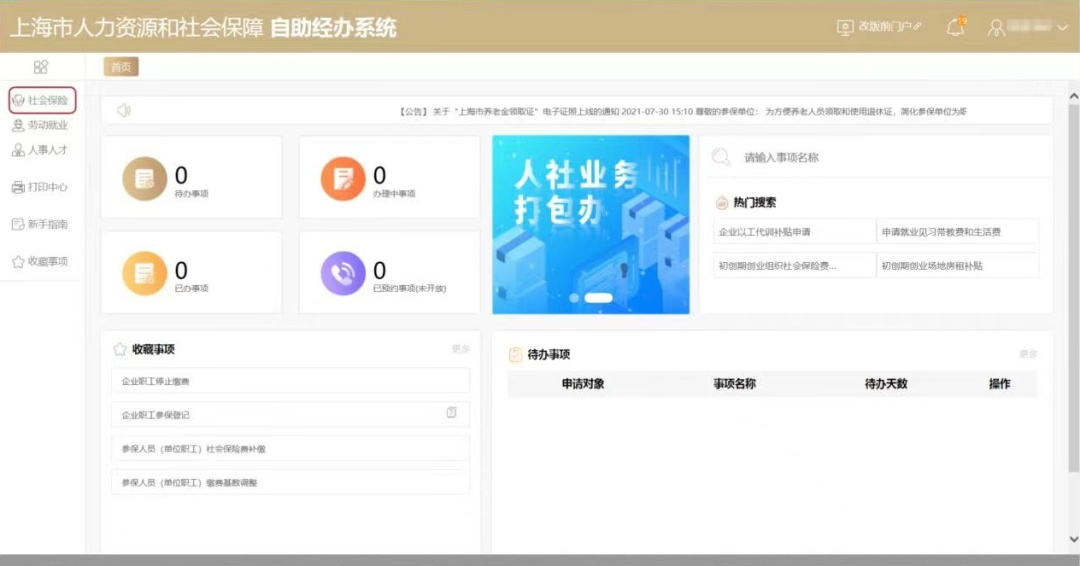Click the purple phone 已预约事项 icon
This screenshot has height=566, width=1080.
342,273
